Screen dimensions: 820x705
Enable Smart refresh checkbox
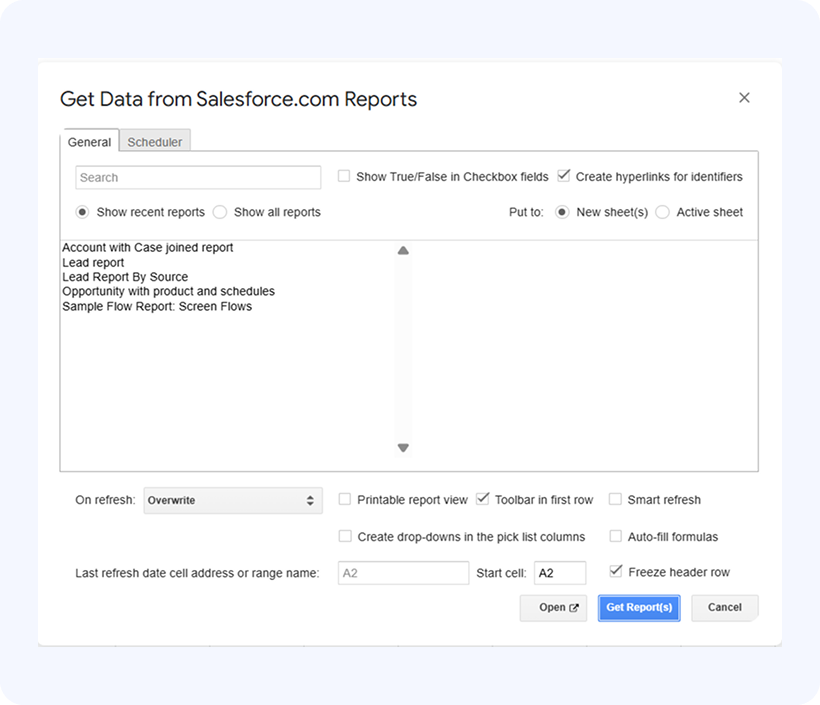pos(616,499)
